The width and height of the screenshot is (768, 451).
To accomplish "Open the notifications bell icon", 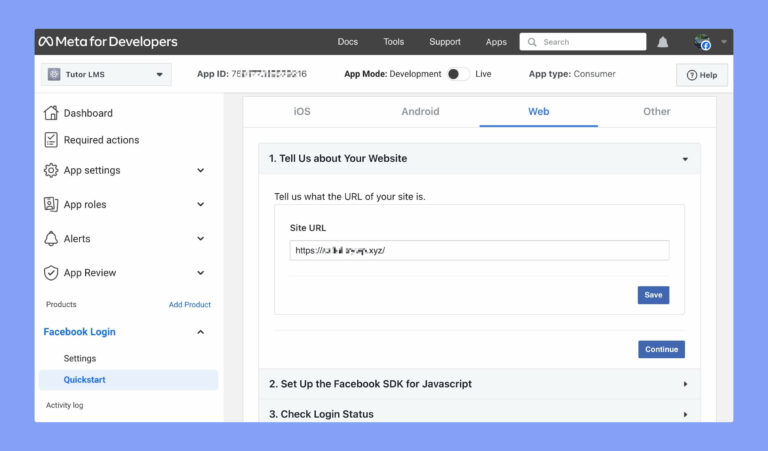I will [663, 42].
